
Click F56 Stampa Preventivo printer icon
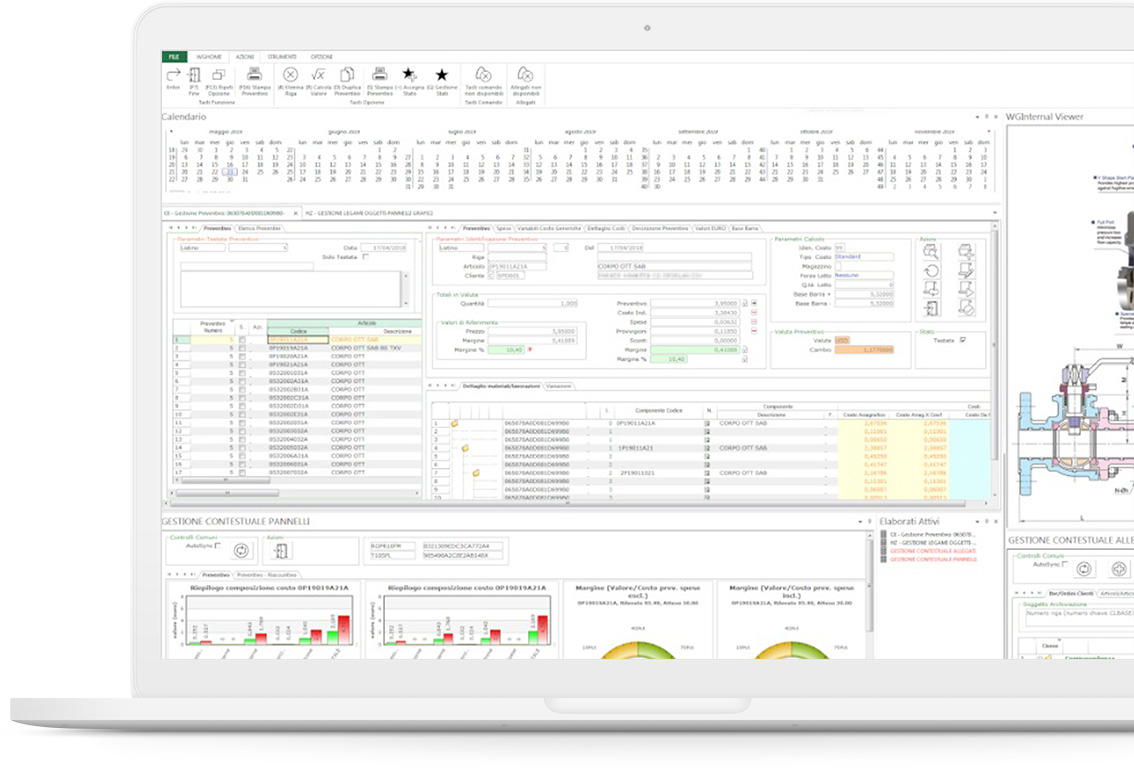tap(254, 74)
